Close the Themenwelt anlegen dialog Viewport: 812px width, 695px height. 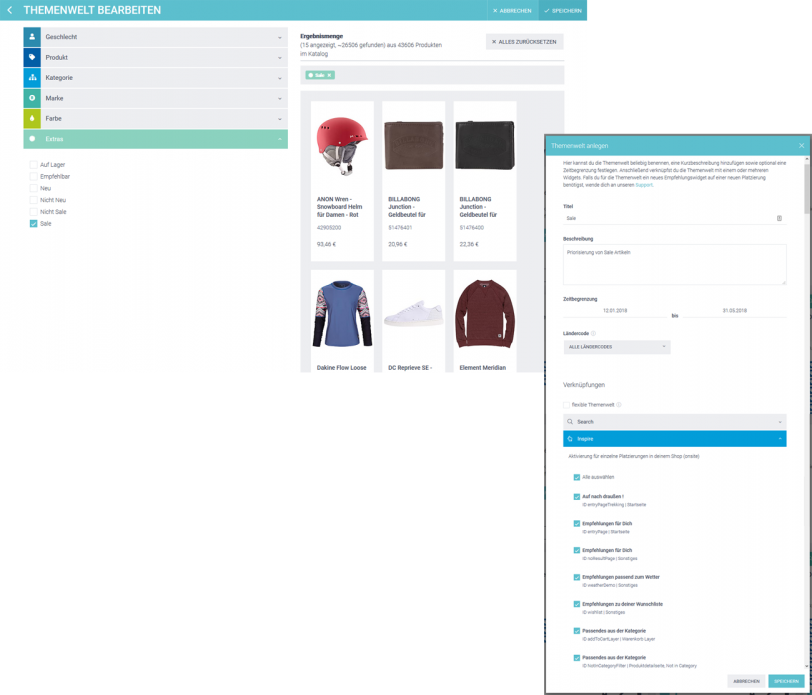coord(801,146)
